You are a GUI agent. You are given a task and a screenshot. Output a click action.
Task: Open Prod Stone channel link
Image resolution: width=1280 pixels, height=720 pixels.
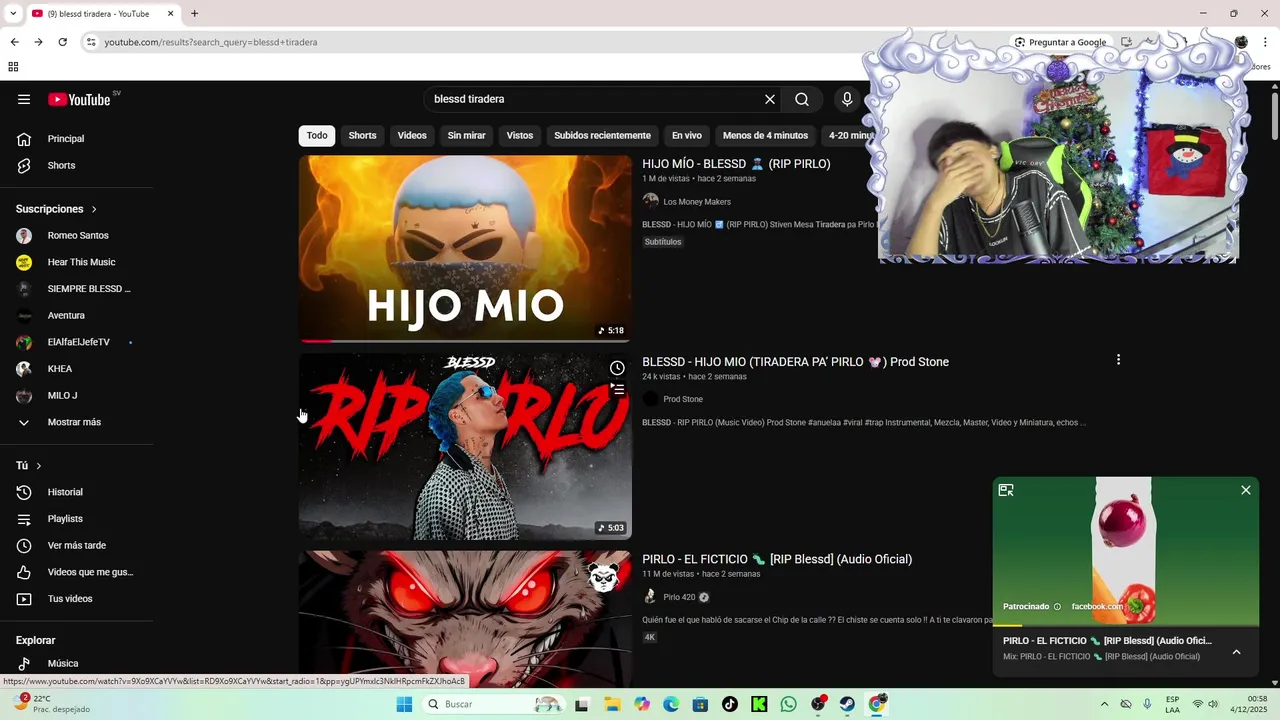pyautogui.click(x=683, y=399)
